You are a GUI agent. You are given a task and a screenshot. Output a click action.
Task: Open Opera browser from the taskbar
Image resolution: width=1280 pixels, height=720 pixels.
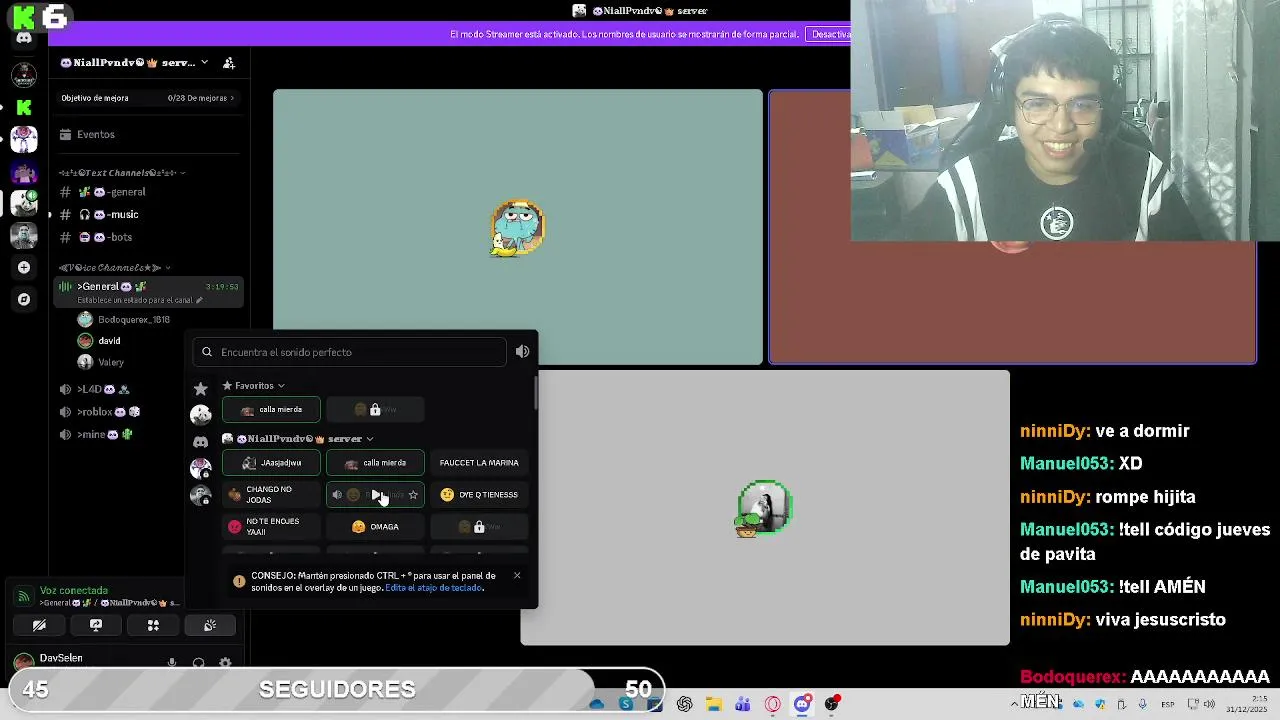click(772, 704)
